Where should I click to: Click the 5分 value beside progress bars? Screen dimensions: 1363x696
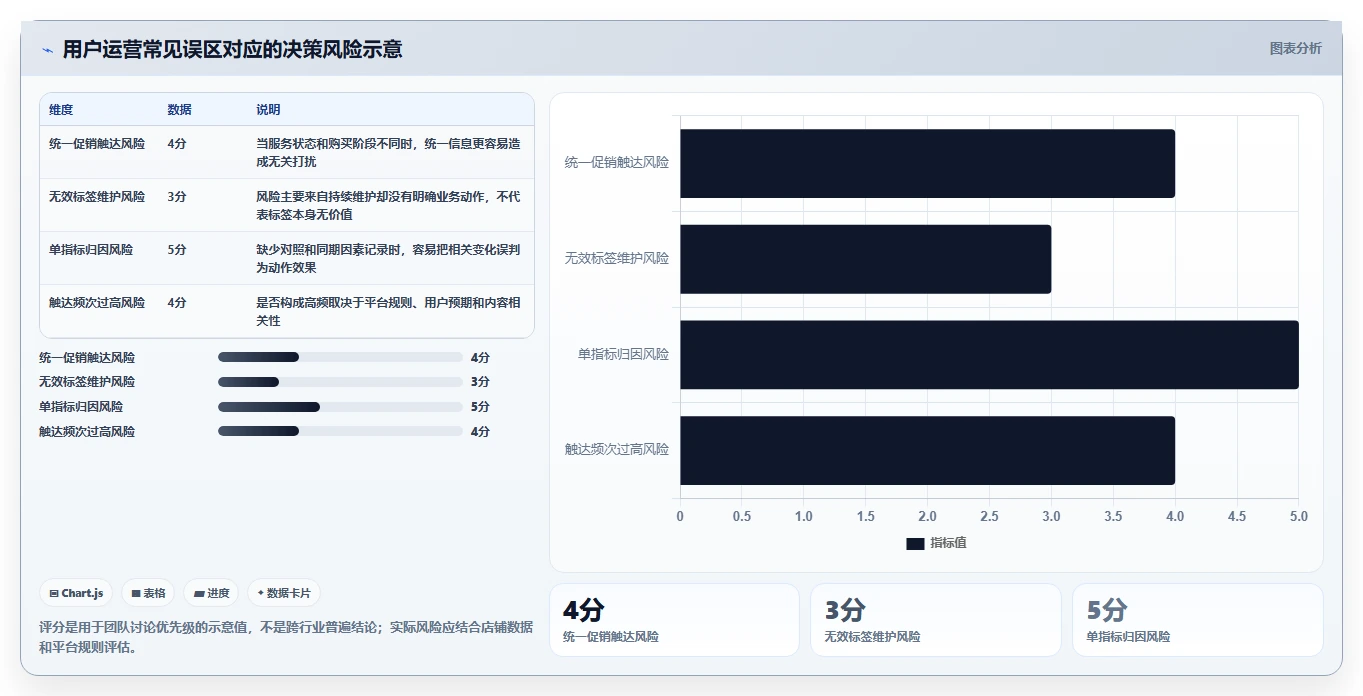(480, 407)
